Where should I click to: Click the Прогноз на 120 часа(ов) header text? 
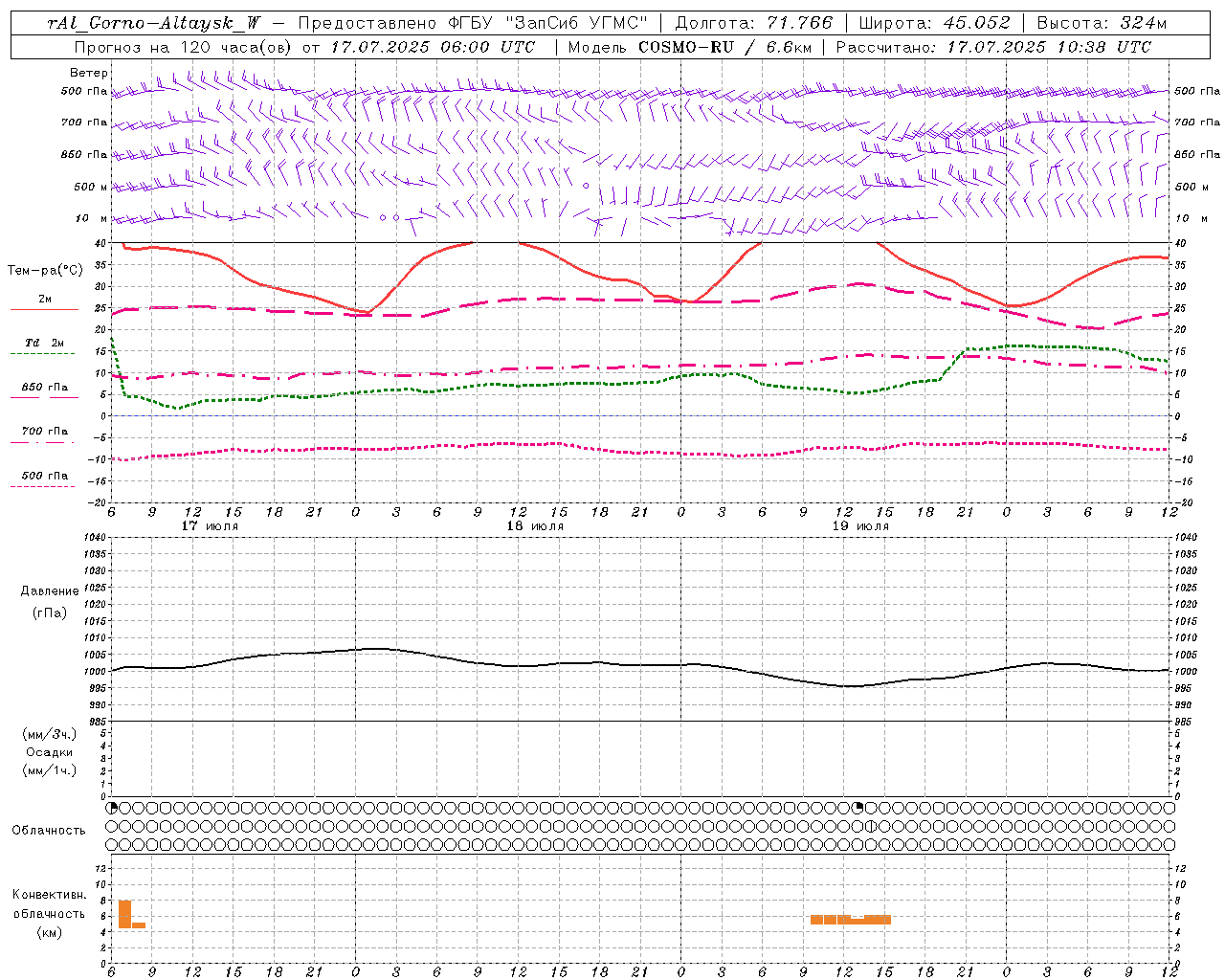pyautogui.click(x=184, y=47)
